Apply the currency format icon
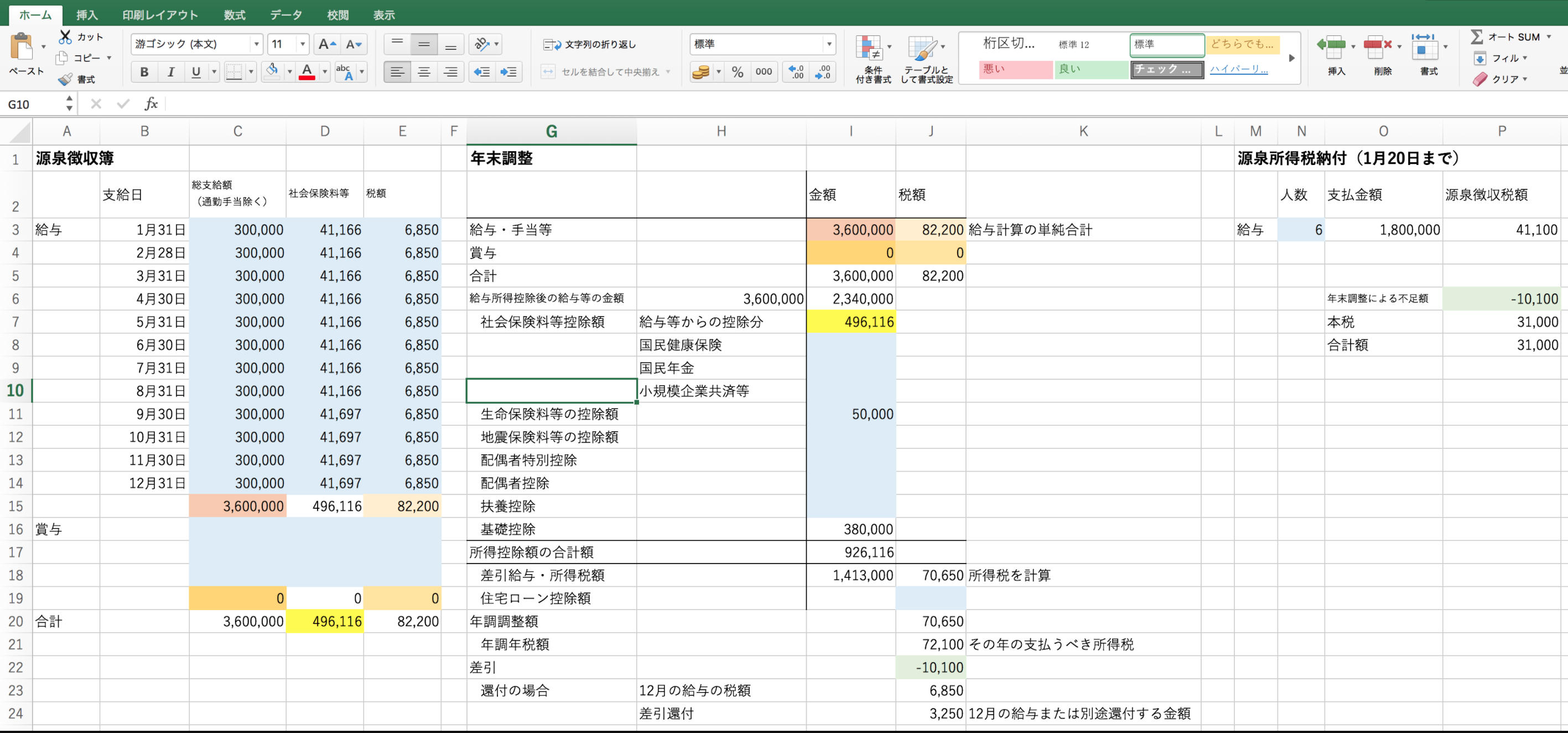 click(701, 71)
